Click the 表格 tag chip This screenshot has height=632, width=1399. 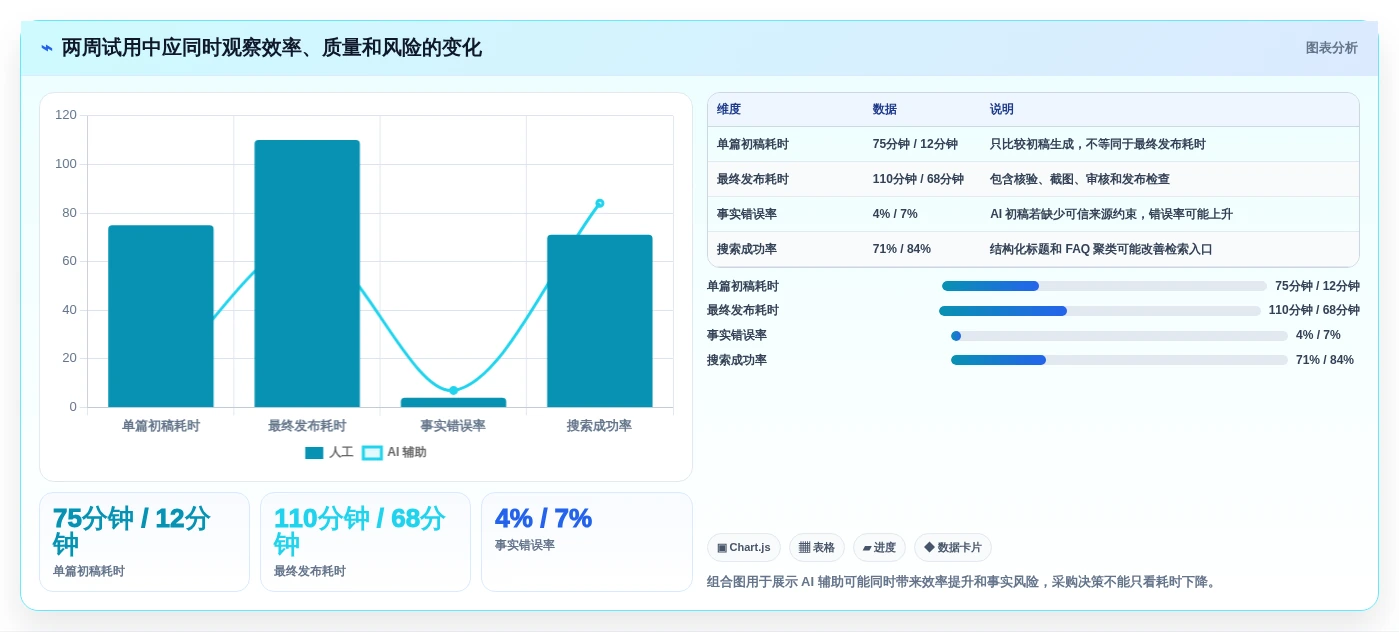(817, 547)
